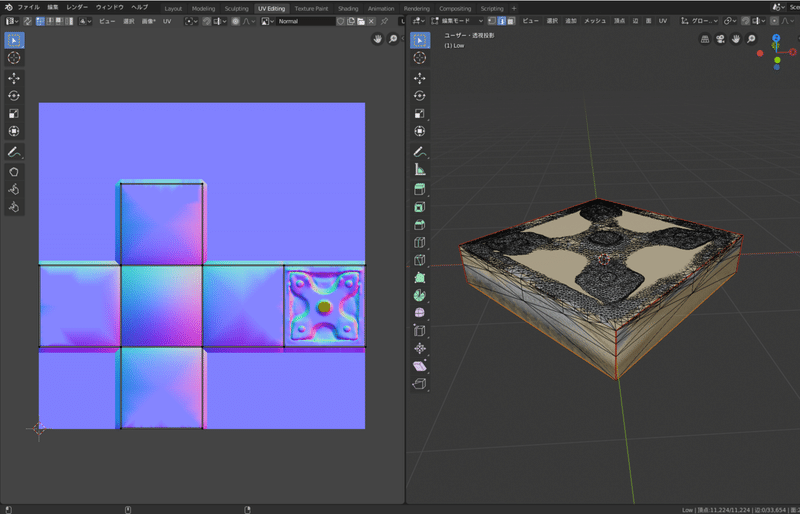Open UV editor pivot point dropdown
800x514 pixels.
[191, 21]
